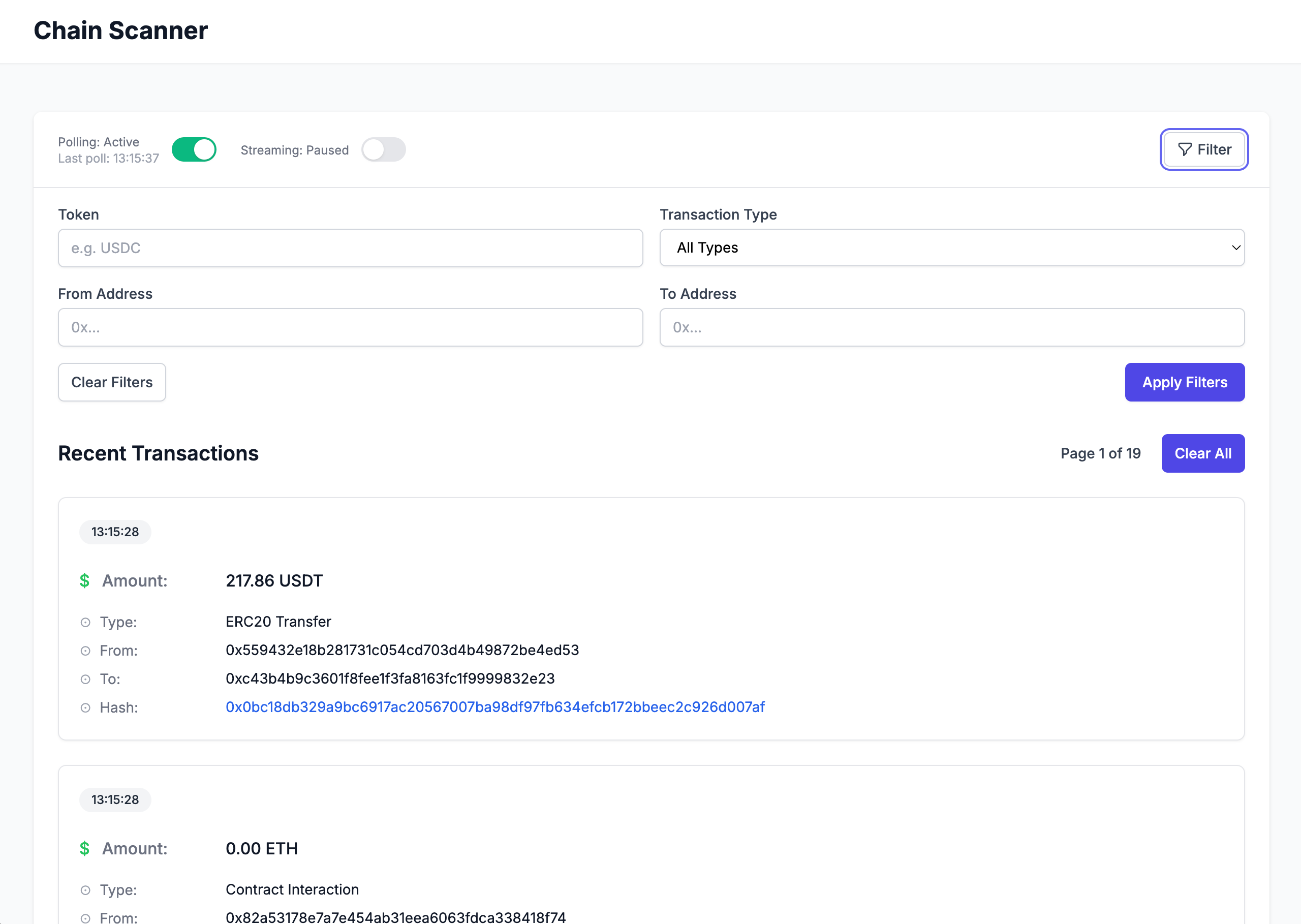
Task: Click the circle icon next to Hash label
Action: (85, 708)
